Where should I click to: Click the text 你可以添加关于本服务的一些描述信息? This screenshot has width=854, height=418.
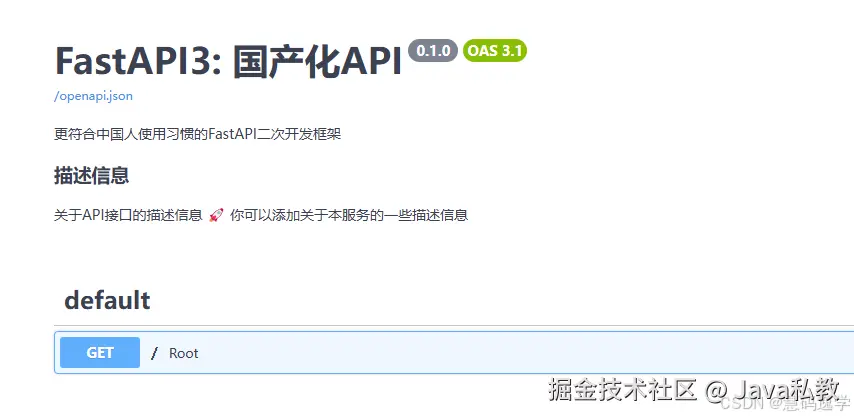click(x=349, y=215)
